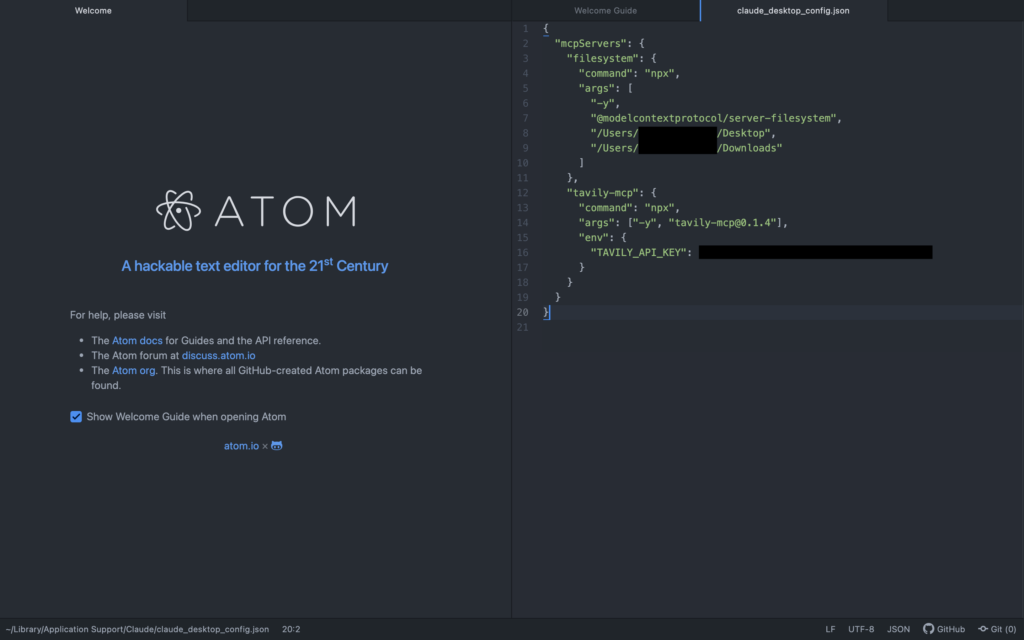Click the "mcpServers" key in the editor
This screenshot has width=1024, height=640.
click(590, 44)
